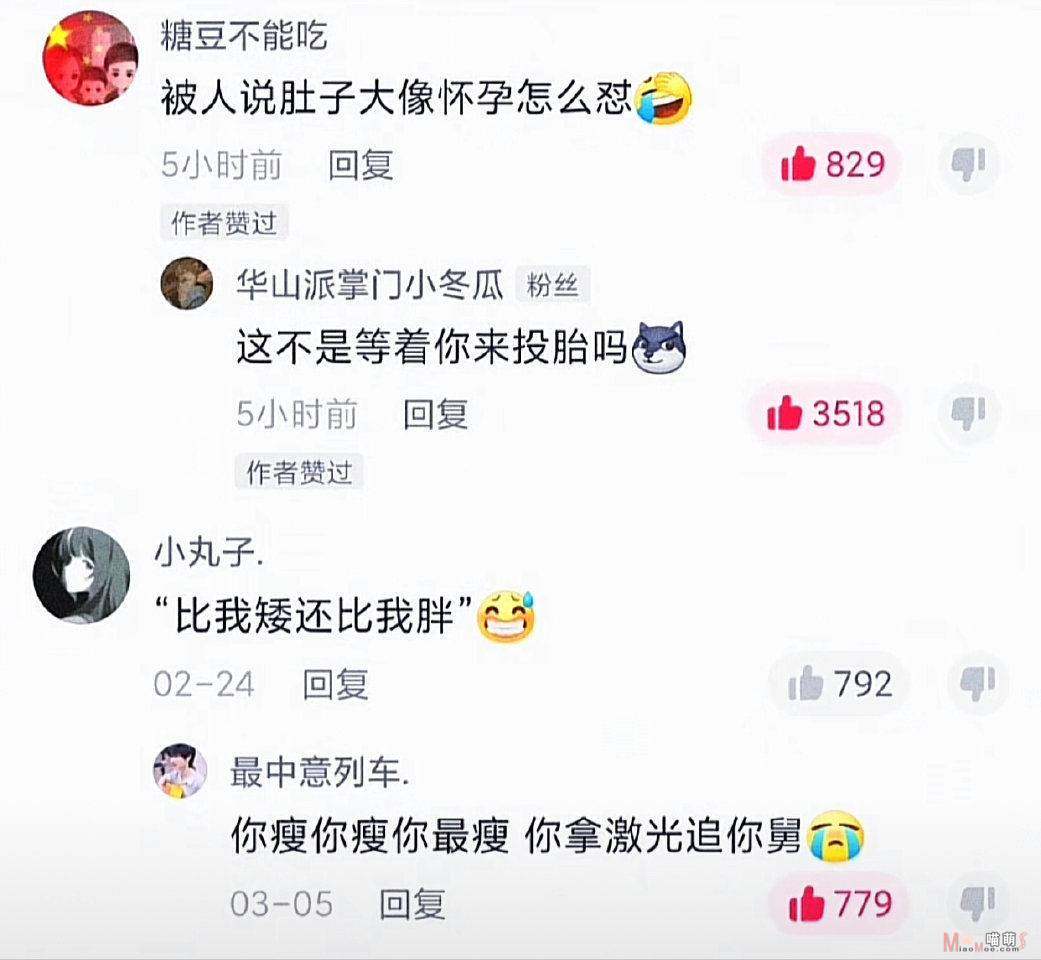Screen dimensions: 1041x960
Task: Tap the thumbs-up showing 3518 likes
Action: coord(825,413)
